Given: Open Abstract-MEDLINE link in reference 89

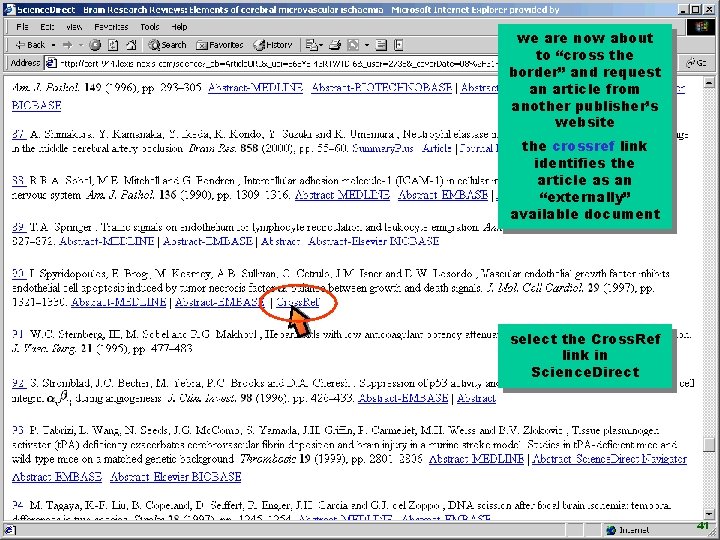Looking at the screenshot, I should click(x=107, y=241).
